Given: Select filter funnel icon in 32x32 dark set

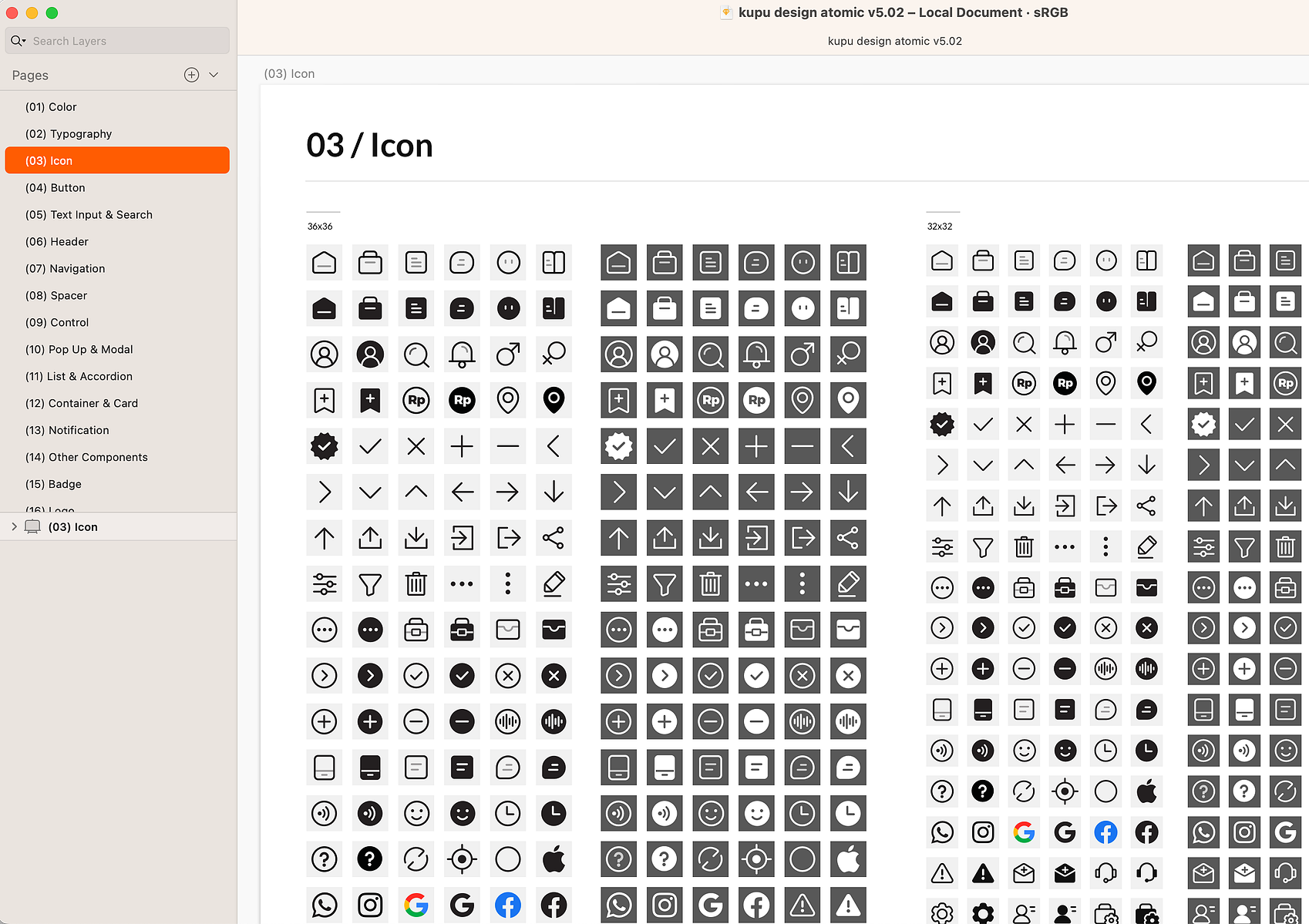Looking at the screenshot, I should (x=1244, y=547).
